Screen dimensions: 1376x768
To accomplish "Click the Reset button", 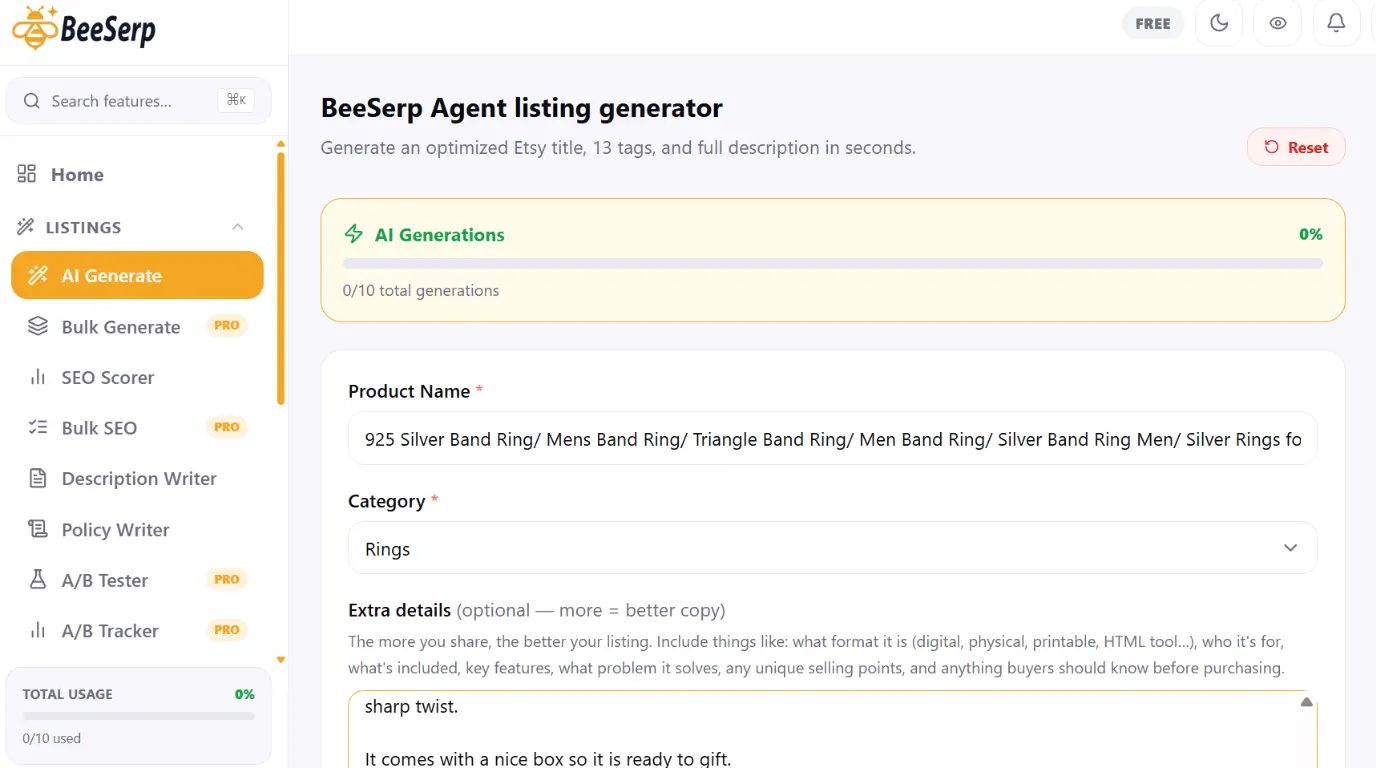I will click(x=1296, y=147).
